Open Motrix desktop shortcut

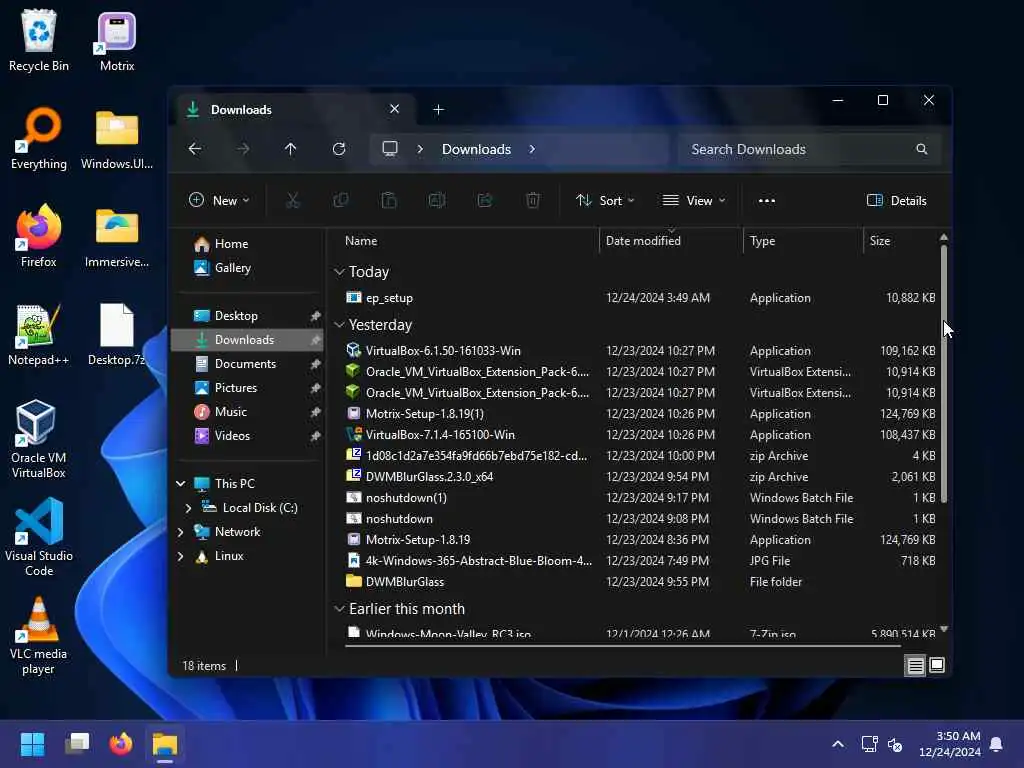pyautogui.click(x=117, y=40)
